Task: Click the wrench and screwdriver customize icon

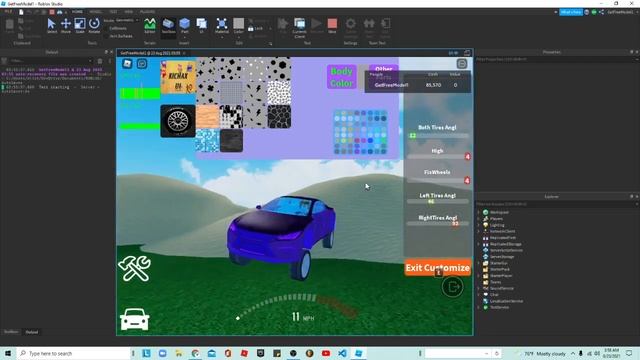Action: [134, 268]
